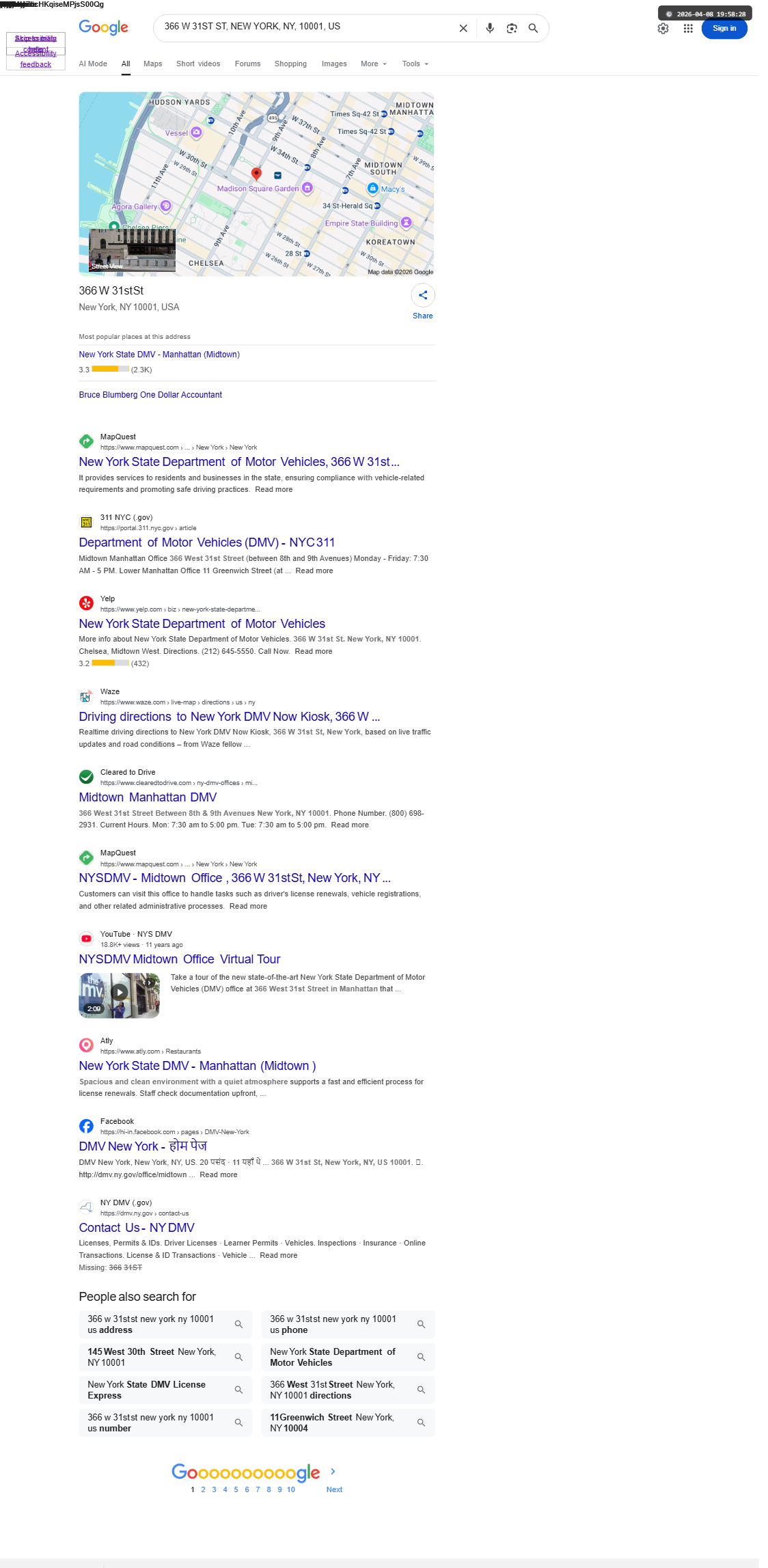Screen dimensions: 768x1568
Task: Switch to Maps tab
Action: [x=153, y=64]
